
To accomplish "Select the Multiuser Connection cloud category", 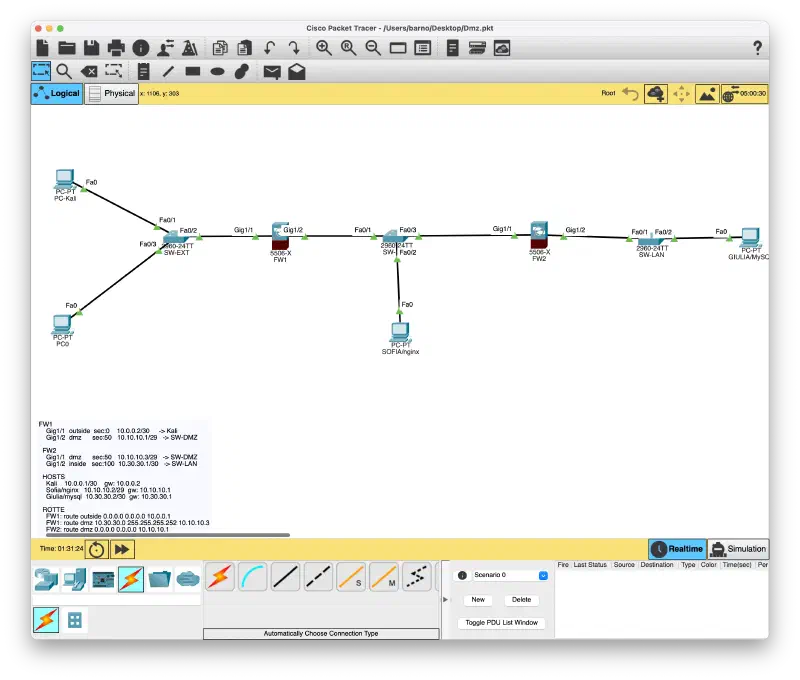I will tap(188, 579).
